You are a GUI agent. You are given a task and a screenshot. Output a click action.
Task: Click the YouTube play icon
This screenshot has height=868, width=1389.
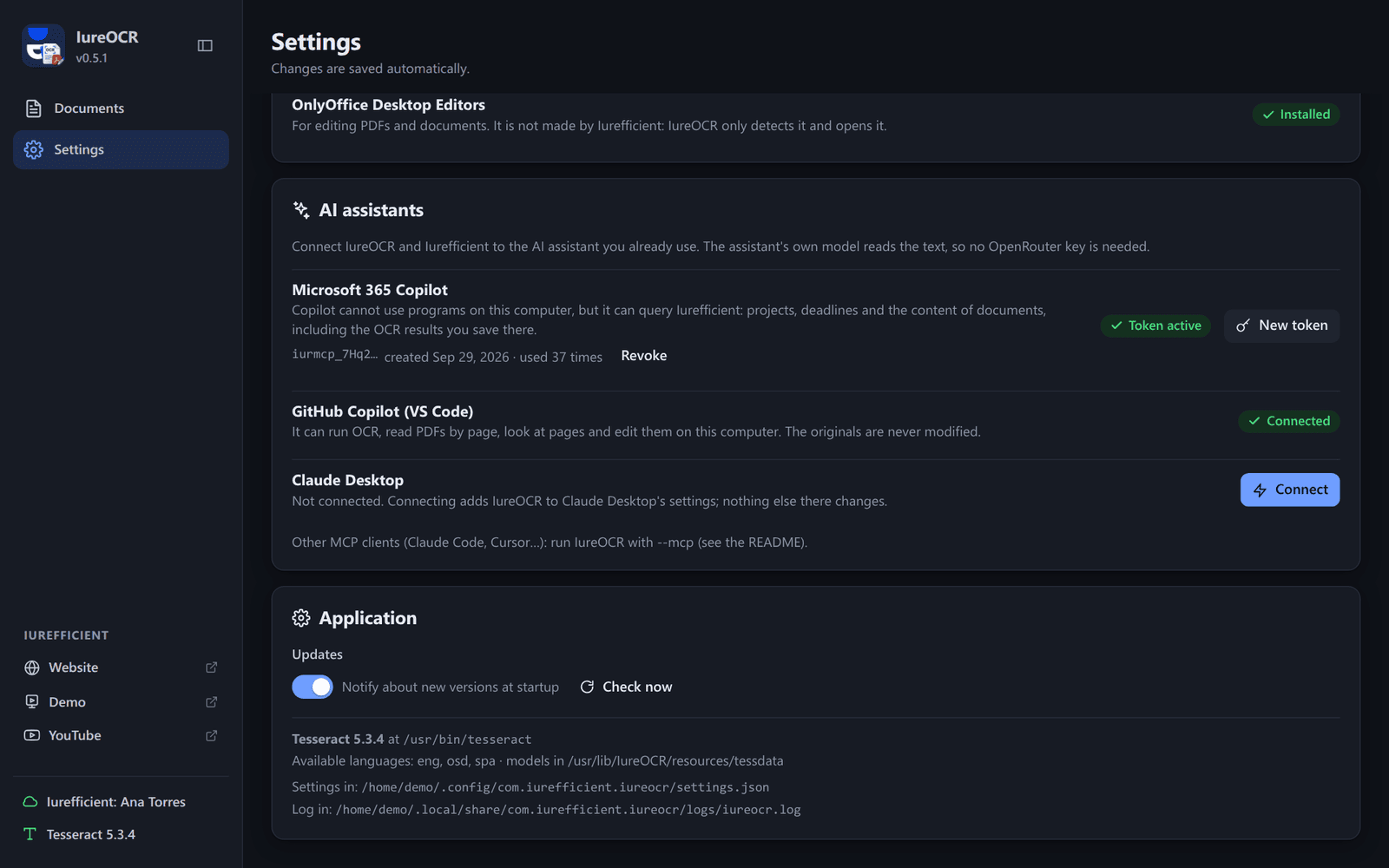click(32, 735)
